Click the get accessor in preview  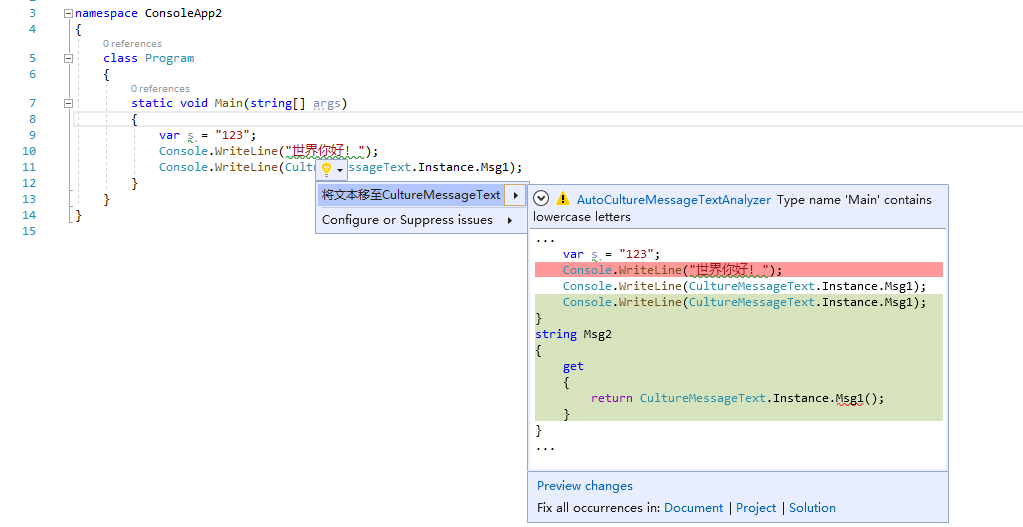[x=573, y=366]
